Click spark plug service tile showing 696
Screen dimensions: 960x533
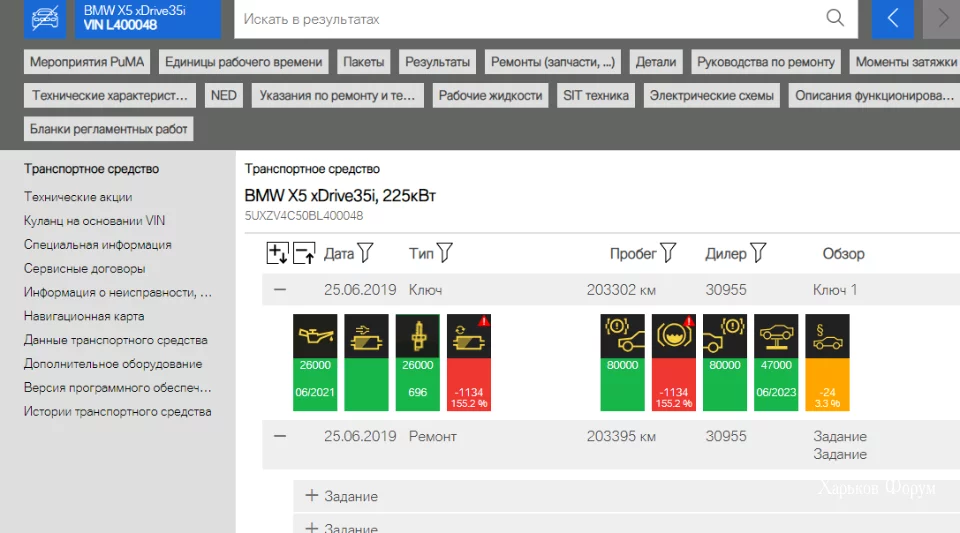tap(418, 362)
